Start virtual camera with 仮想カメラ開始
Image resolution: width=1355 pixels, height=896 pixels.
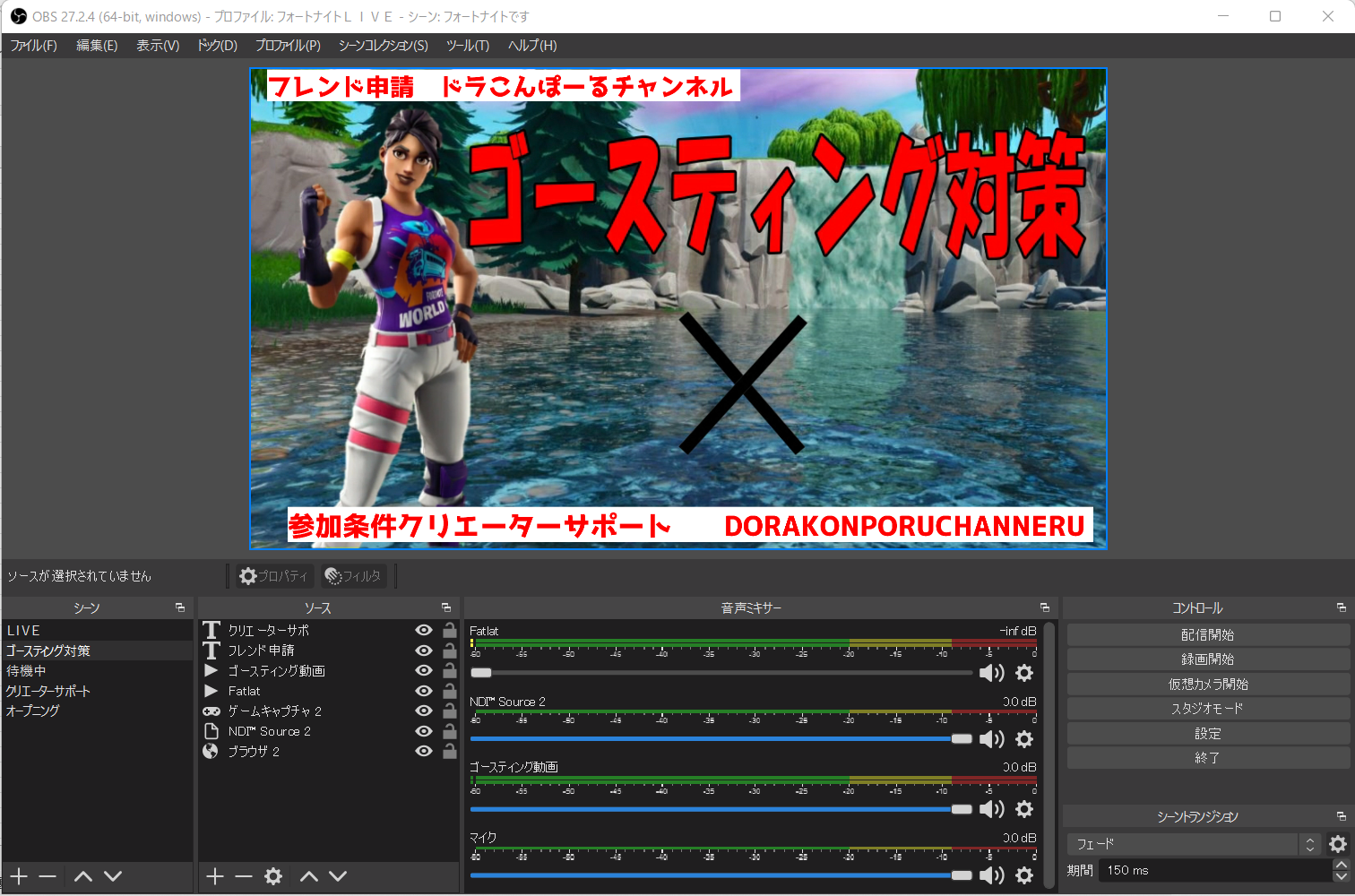(1208, 684)
